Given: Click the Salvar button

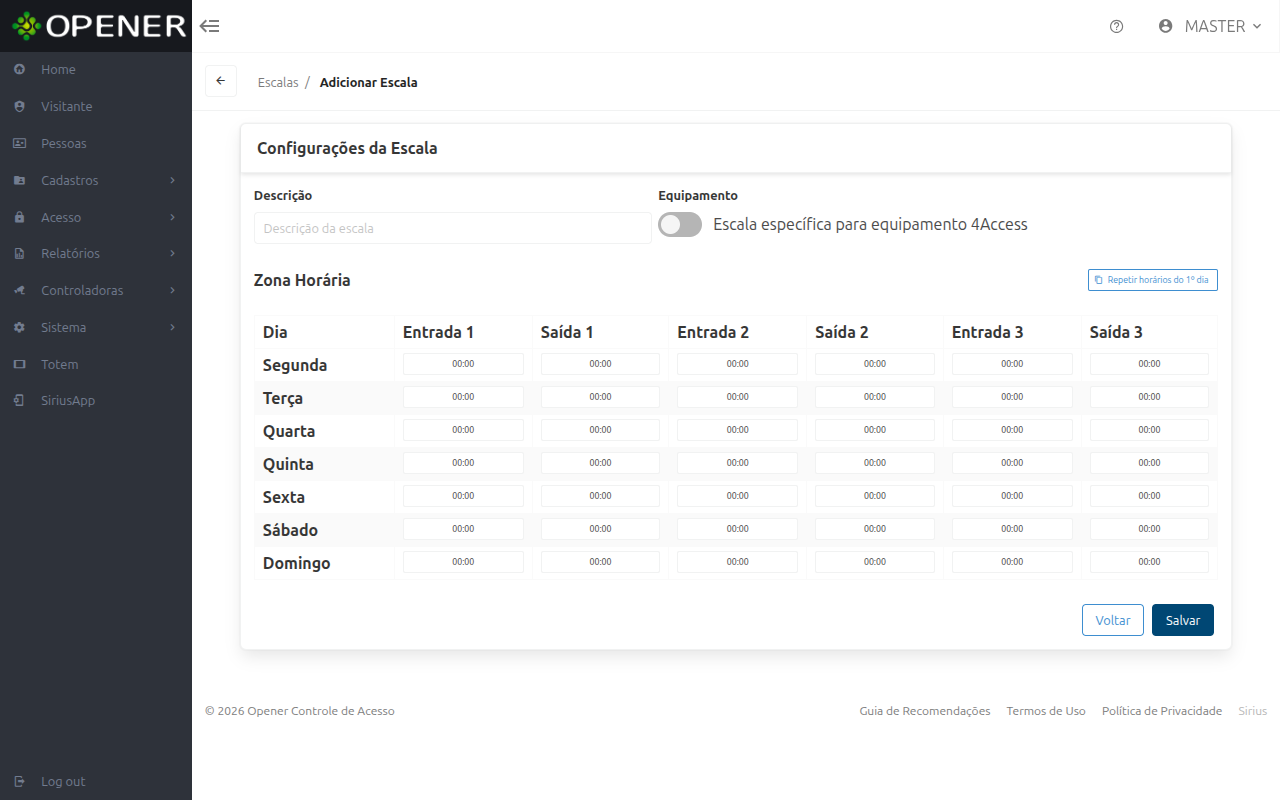Looking at the screenshot, I should (1183, 620).
